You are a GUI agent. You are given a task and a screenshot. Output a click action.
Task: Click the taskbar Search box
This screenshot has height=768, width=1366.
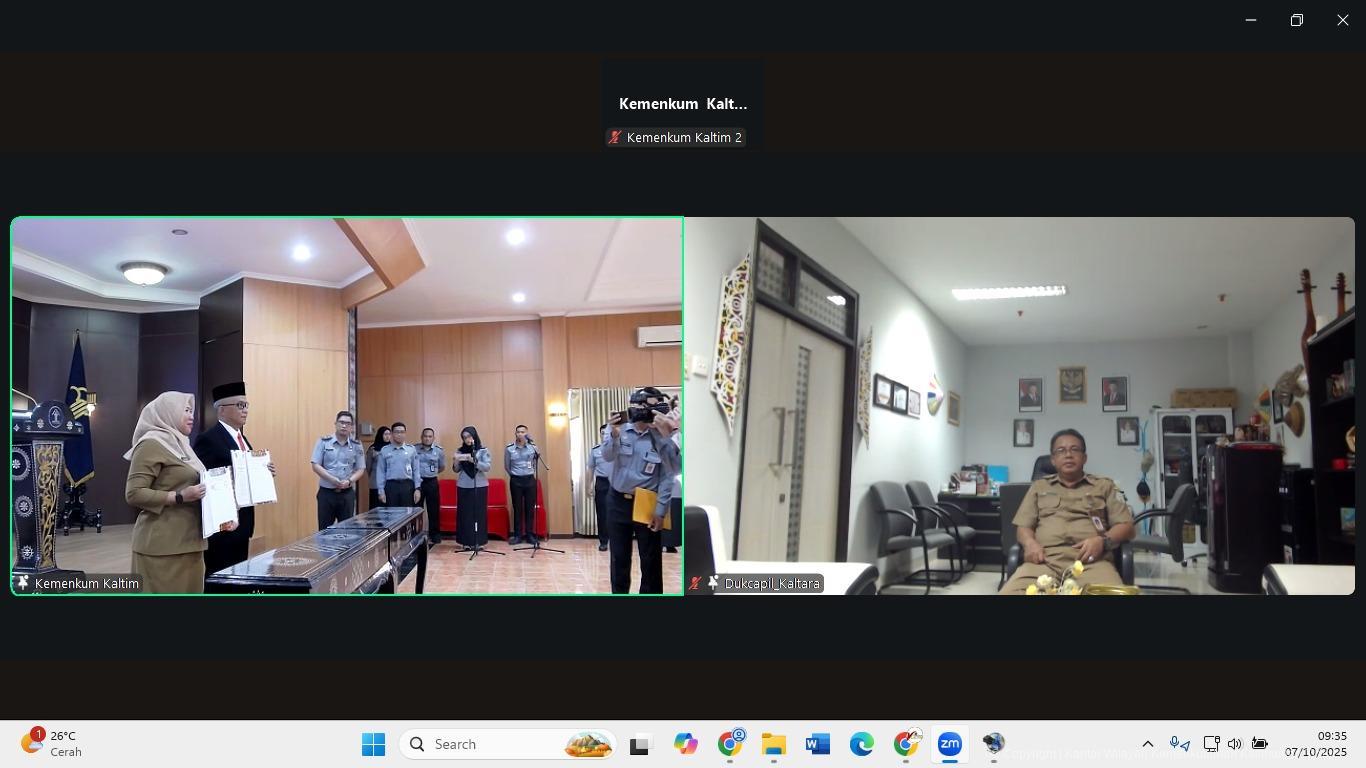coord(508,744)
